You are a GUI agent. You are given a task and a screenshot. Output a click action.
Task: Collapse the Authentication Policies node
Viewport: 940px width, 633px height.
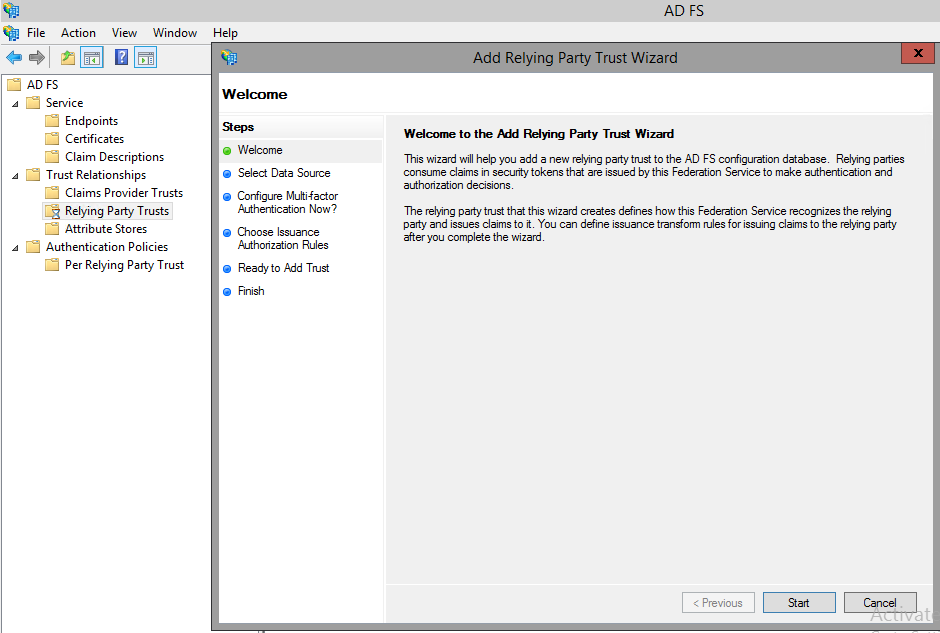click(x=15, y=247)
